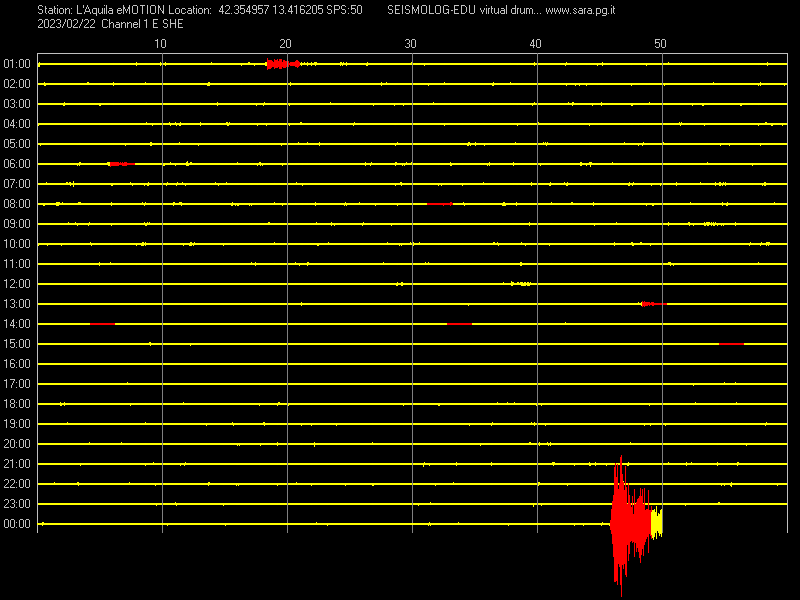Click the 01:00 hour row label
The width and height of the screenshot is (800, 600).
17,64
